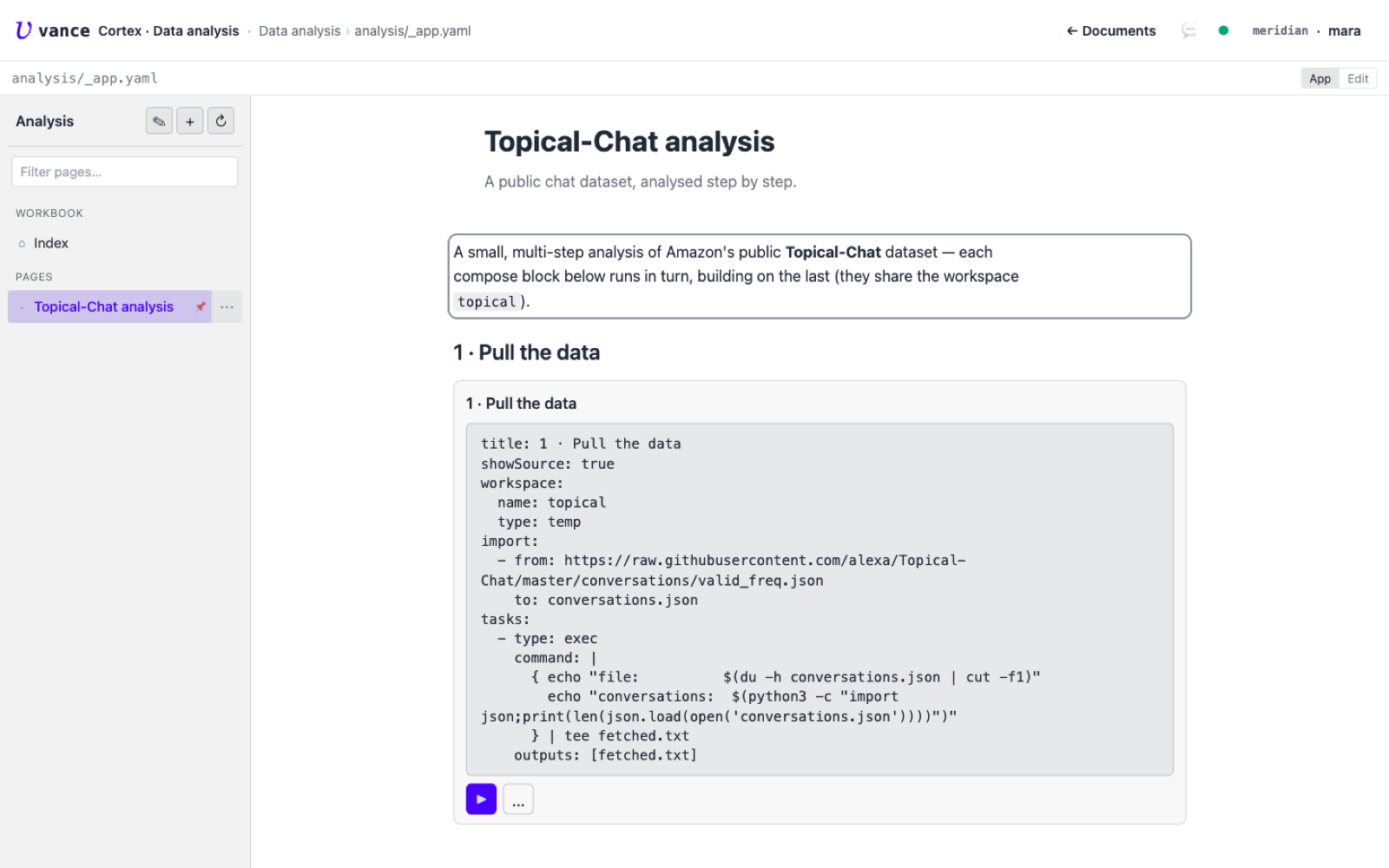Click 'showSource: true' line in code
Image resolution: width=1389 pixels, height=868 pixels.
[548, 464]
